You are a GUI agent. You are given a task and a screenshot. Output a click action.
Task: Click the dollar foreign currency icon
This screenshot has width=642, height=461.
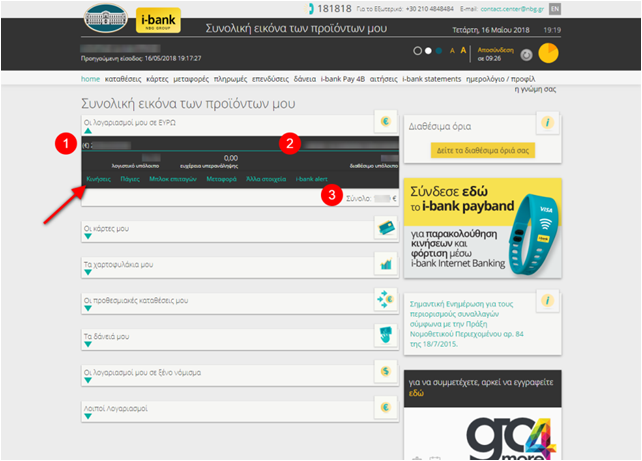point(386,371)
